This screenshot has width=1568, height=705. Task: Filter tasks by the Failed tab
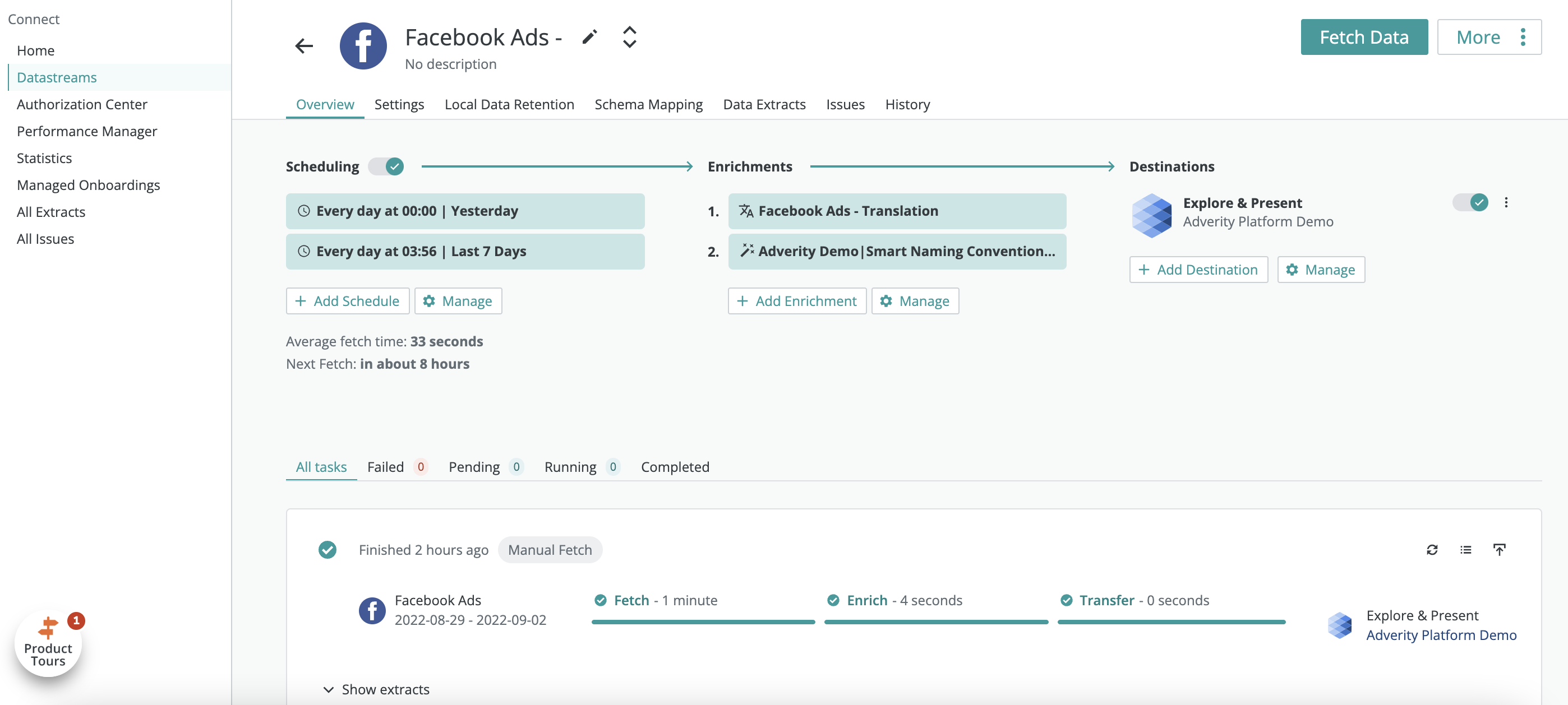pyautogui.click(x=397, y=467)
